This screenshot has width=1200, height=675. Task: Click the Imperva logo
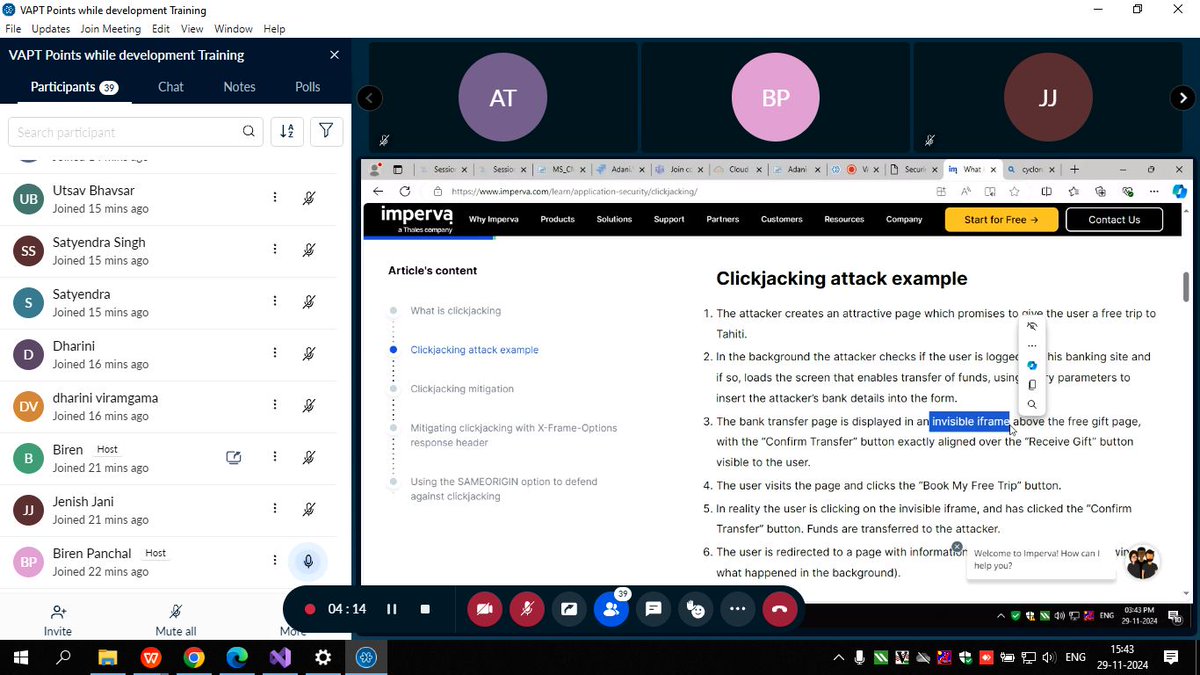417,219
